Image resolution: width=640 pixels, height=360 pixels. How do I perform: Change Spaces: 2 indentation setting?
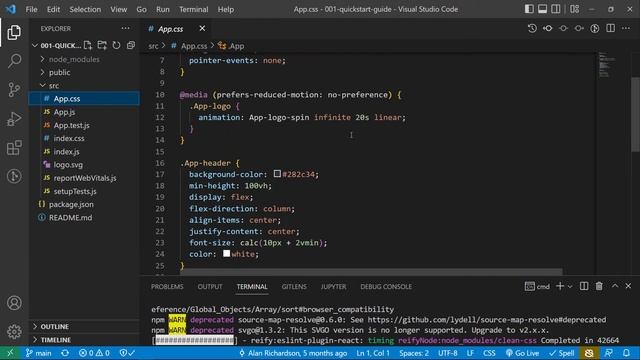coord(414,353)
